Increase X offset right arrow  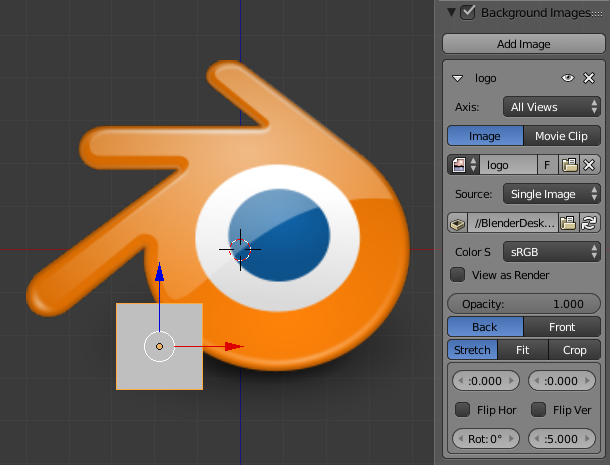[511, 381]
